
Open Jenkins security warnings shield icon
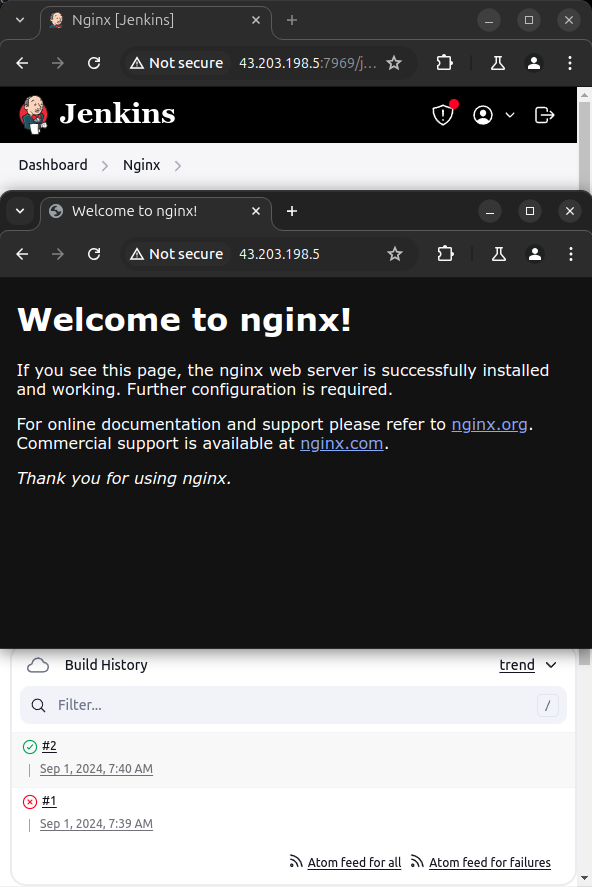tap(443, 115)
